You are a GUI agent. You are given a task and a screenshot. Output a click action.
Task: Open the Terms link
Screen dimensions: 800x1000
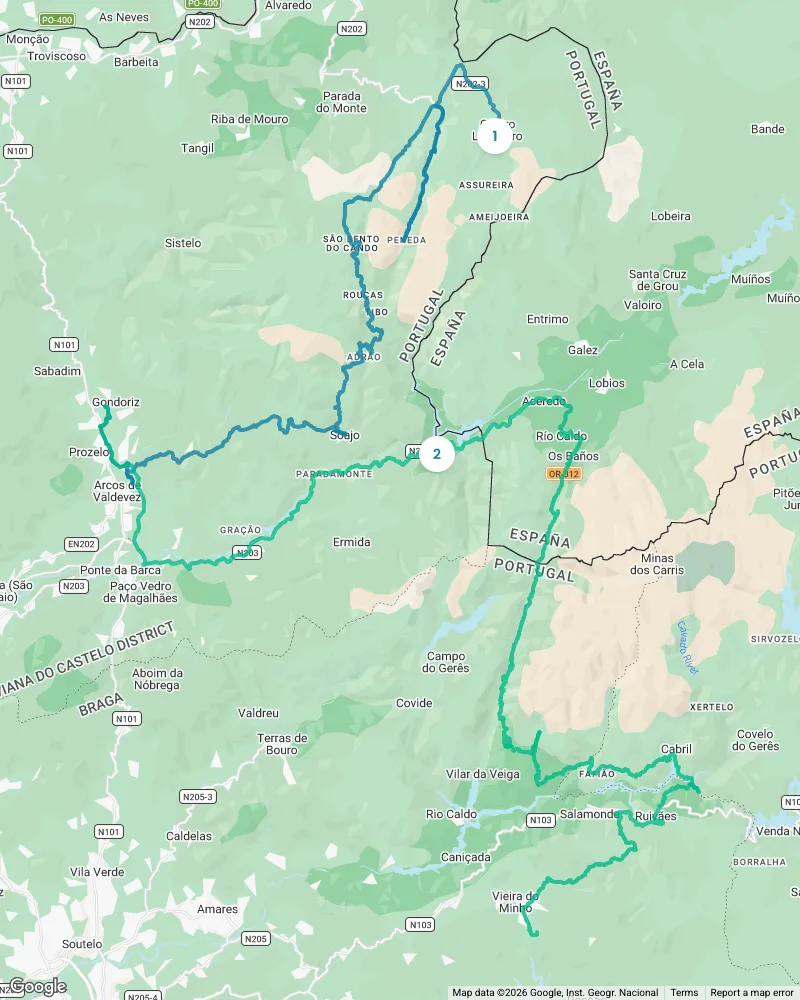[x=684, y=992]
